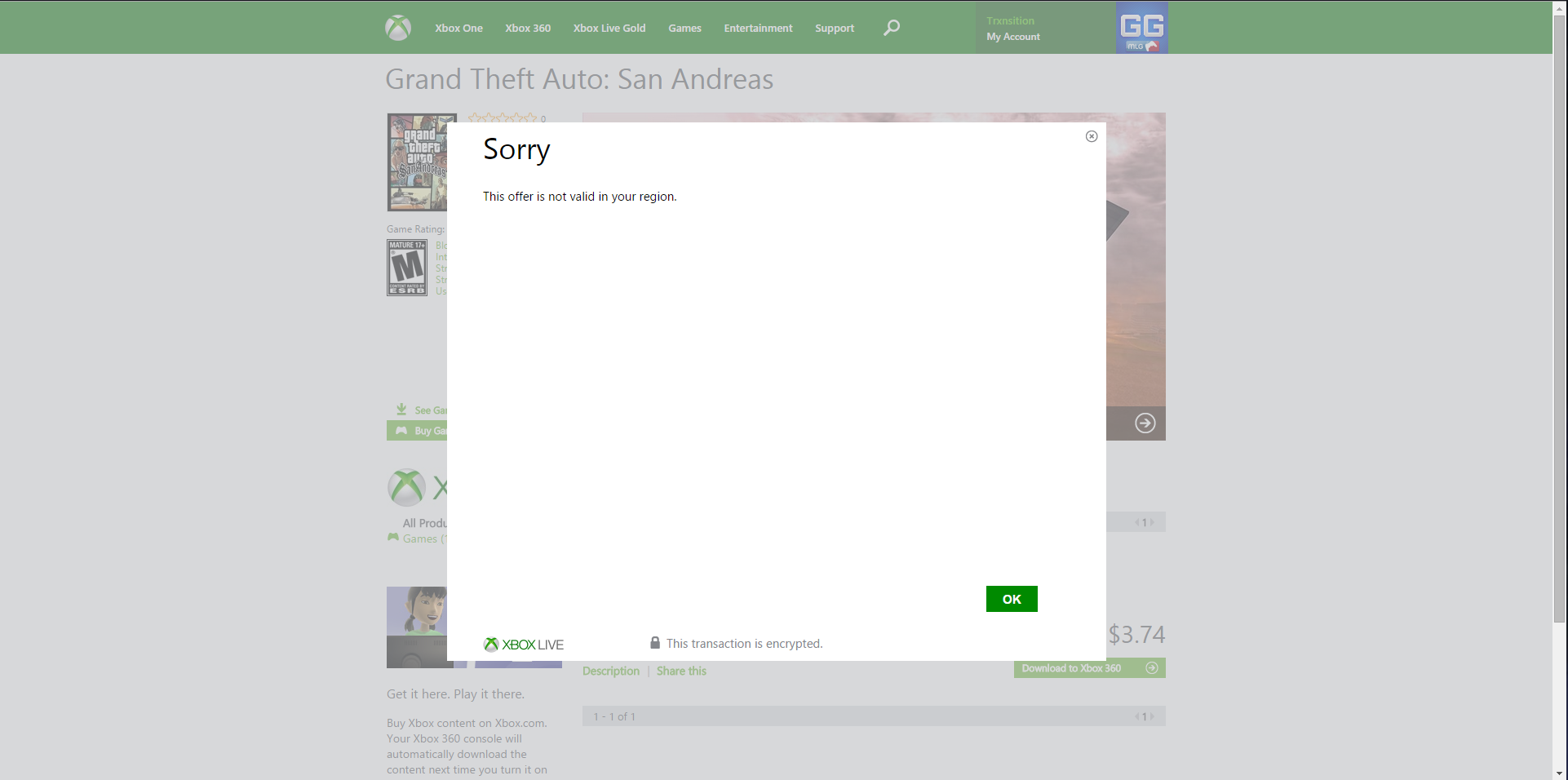Click the avatar promo image
This screenshot has width=1568, height=780.
pyautogui.click(x=417, y=627)
